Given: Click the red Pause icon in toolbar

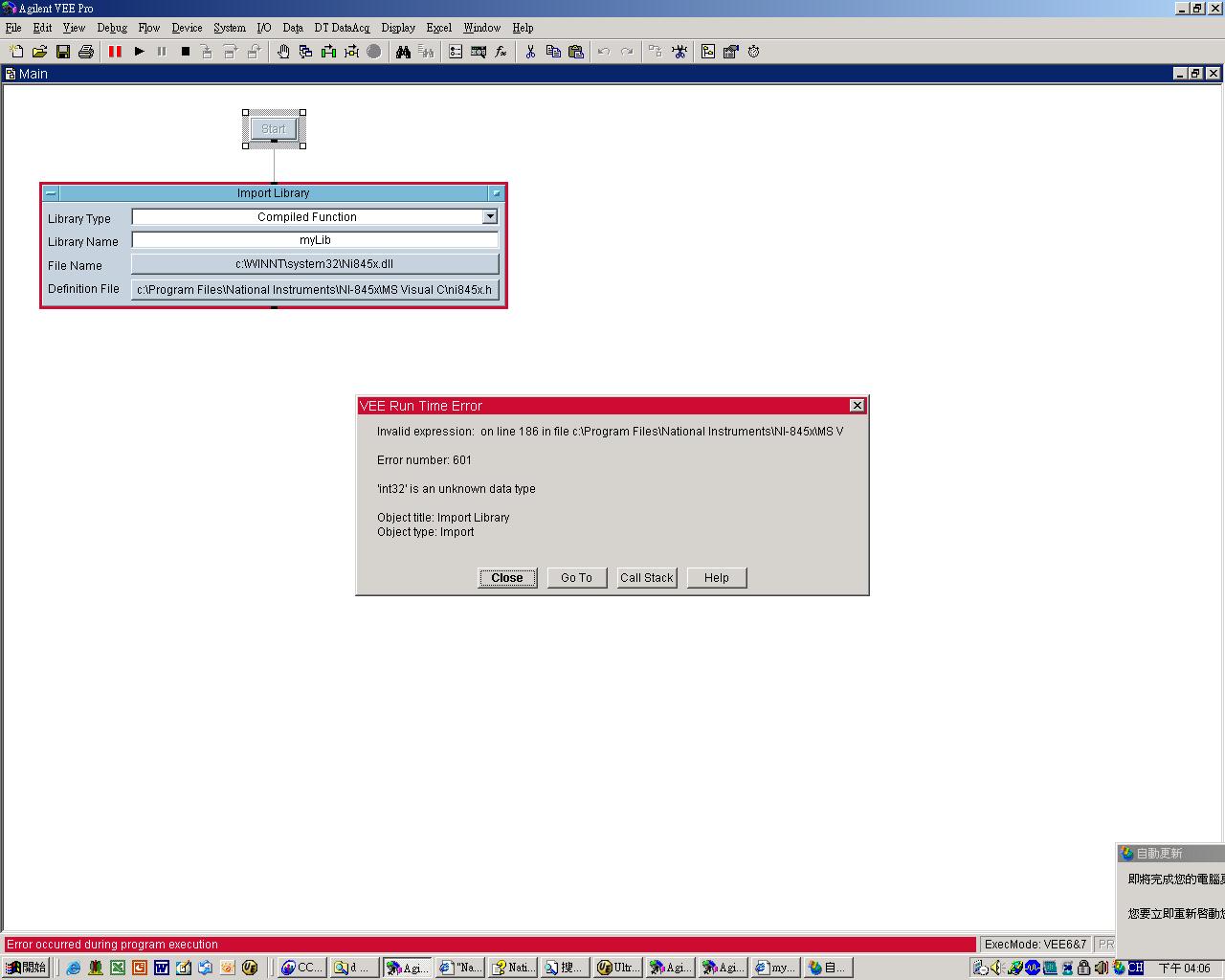Looking at the screenshot, I should [115, 52].
